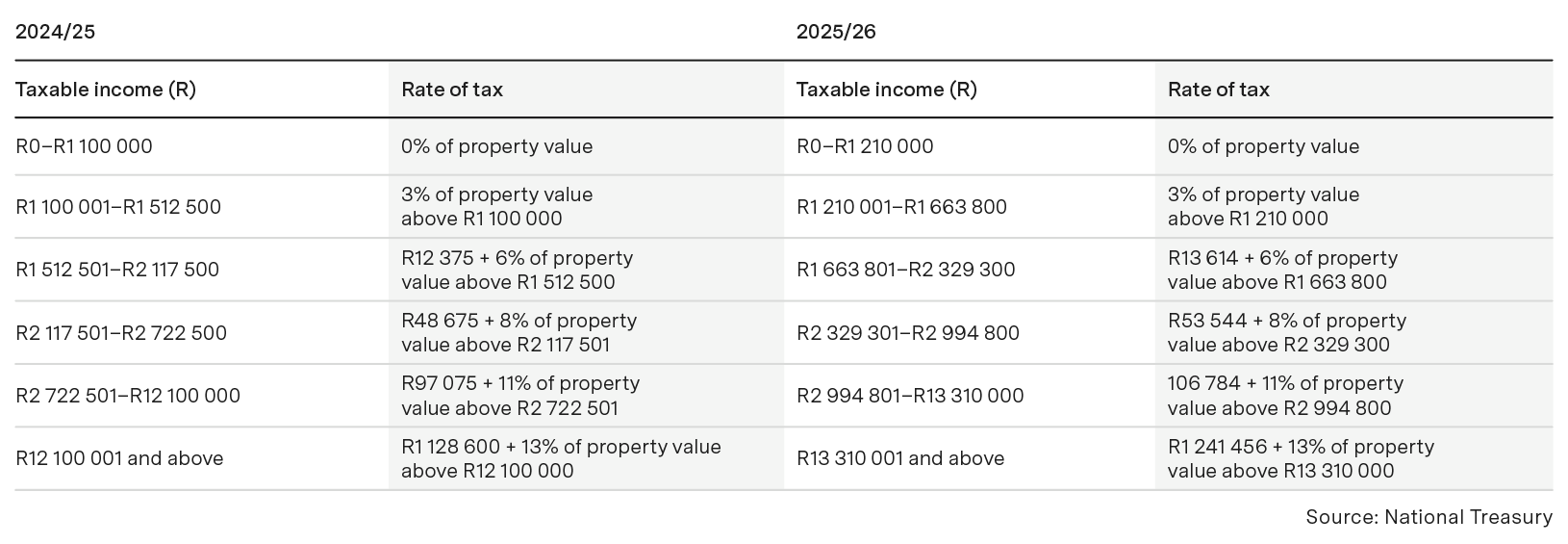
Task: Click the 3% above R1 100 000 rate cell
Action: pyautogui.click(x=496, y=206)
